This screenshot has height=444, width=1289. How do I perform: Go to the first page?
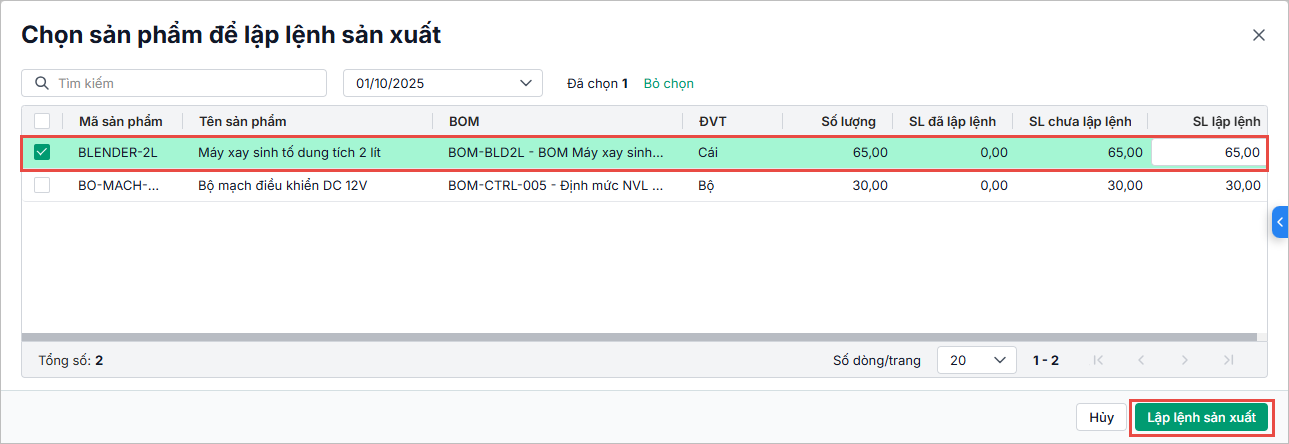(x=1098, y=360)
